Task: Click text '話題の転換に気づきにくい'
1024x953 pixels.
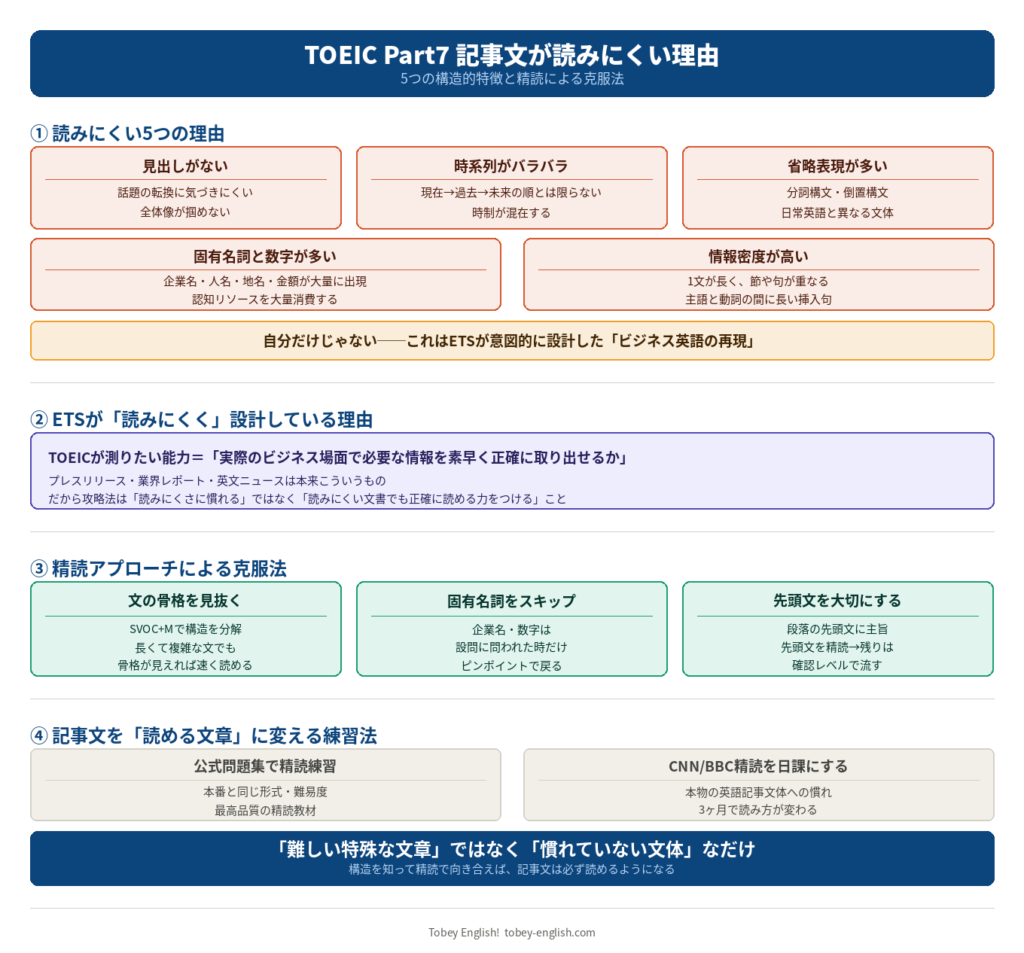Action: [x=185, y=193]
